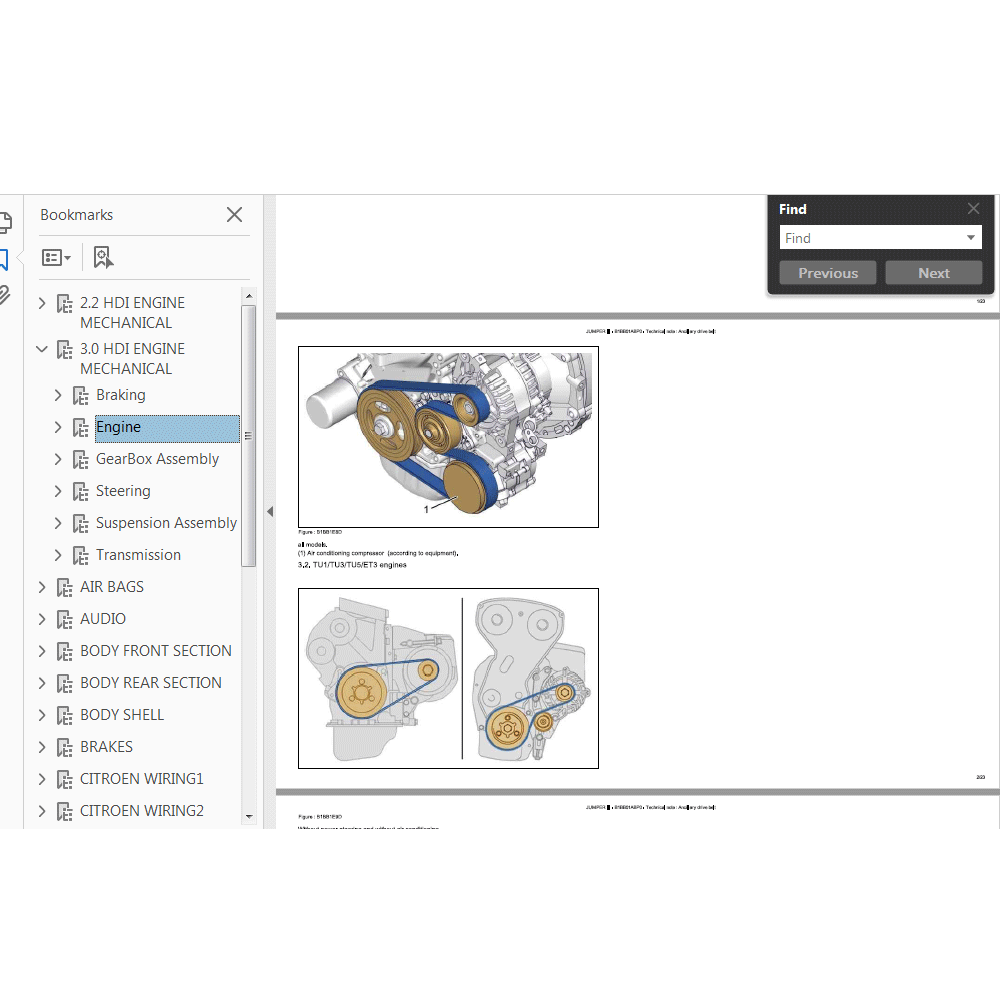Open the bookmark options menu dropdown
The height and width of the screenshot is (1000, 1000).
tap(56, 258)
